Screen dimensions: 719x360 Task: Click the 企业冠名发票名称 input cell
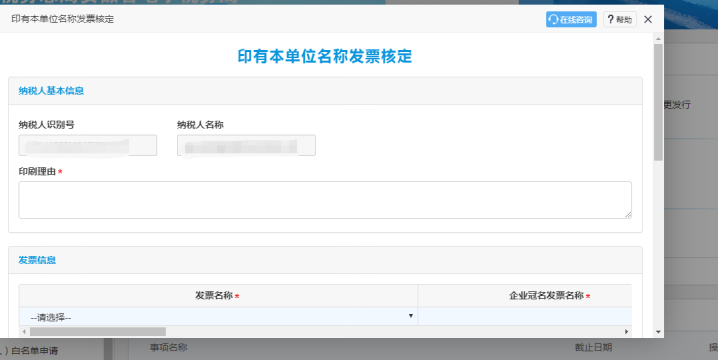525,317
